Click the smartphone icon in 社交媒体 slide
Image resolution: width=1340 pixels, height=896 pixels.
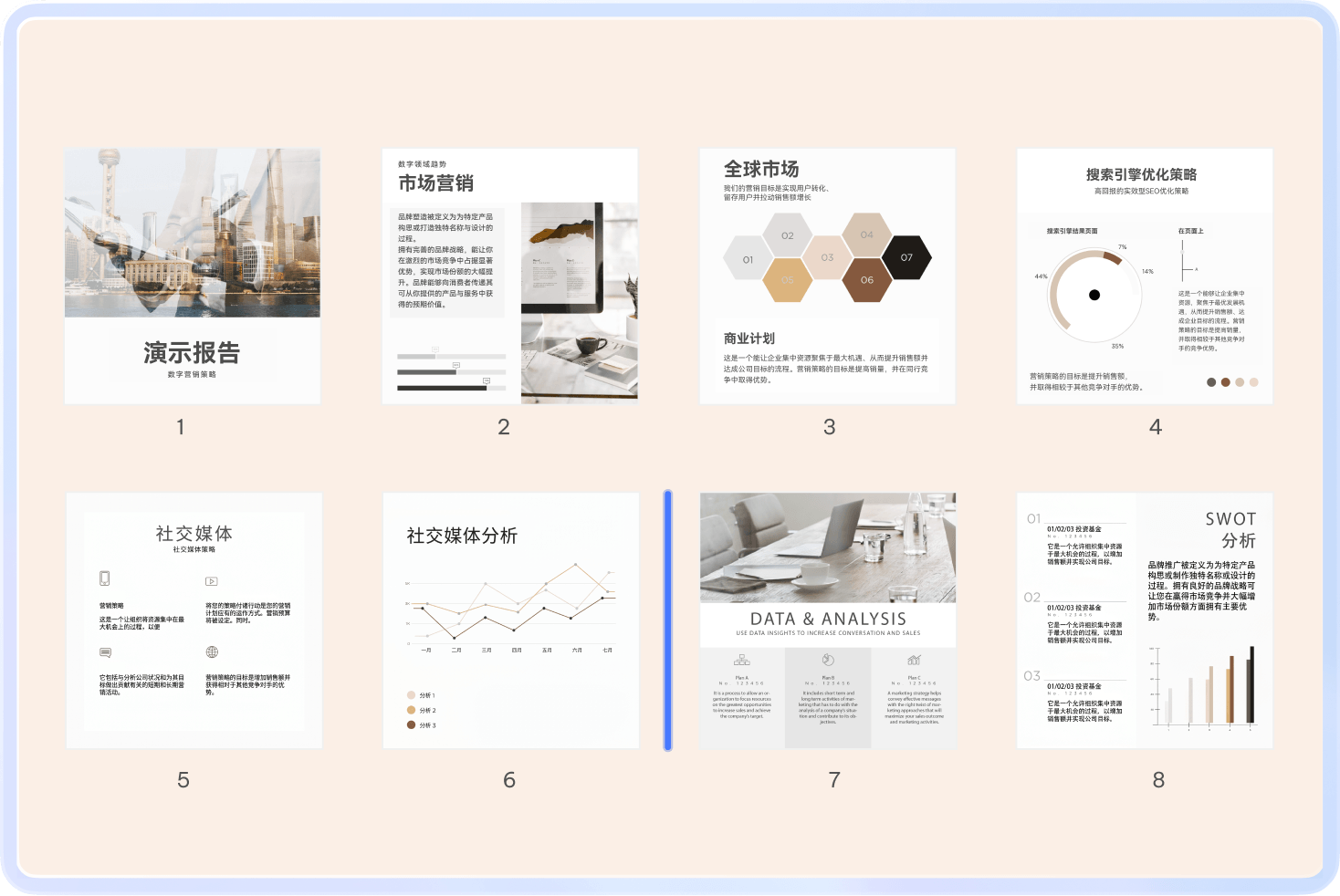[x=105, y=578]
